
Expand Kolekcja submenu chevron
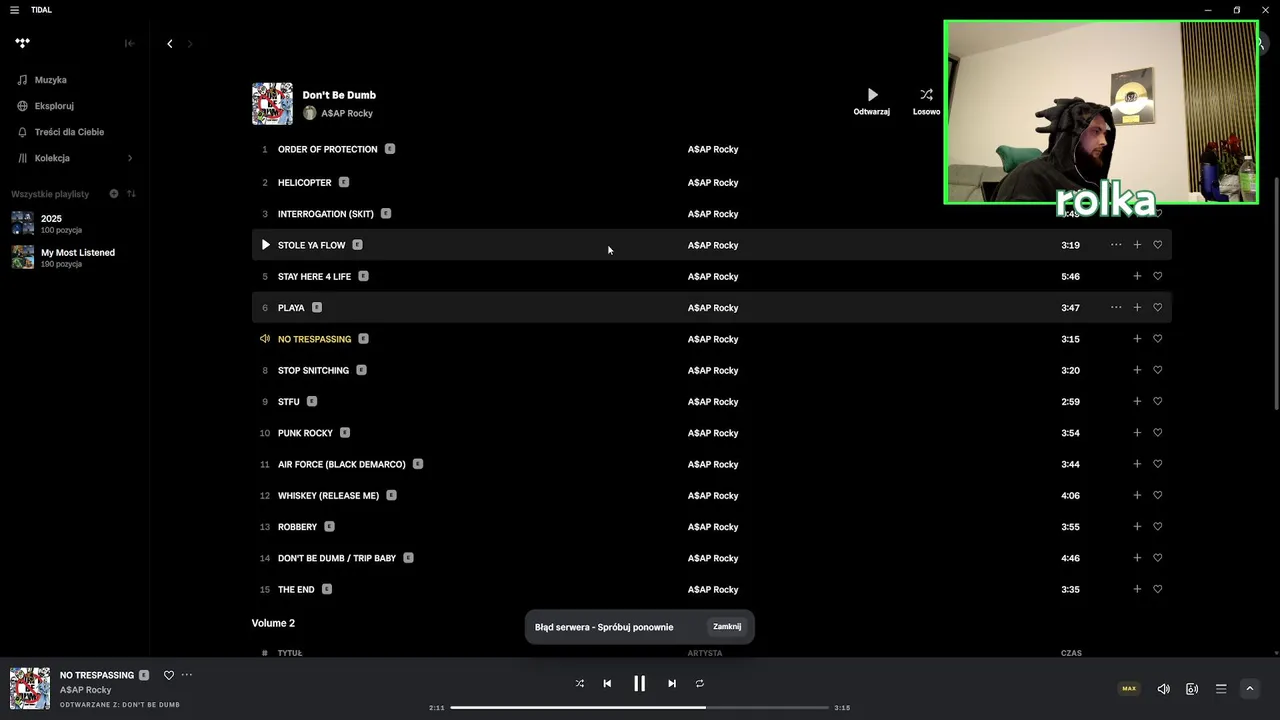130,158
